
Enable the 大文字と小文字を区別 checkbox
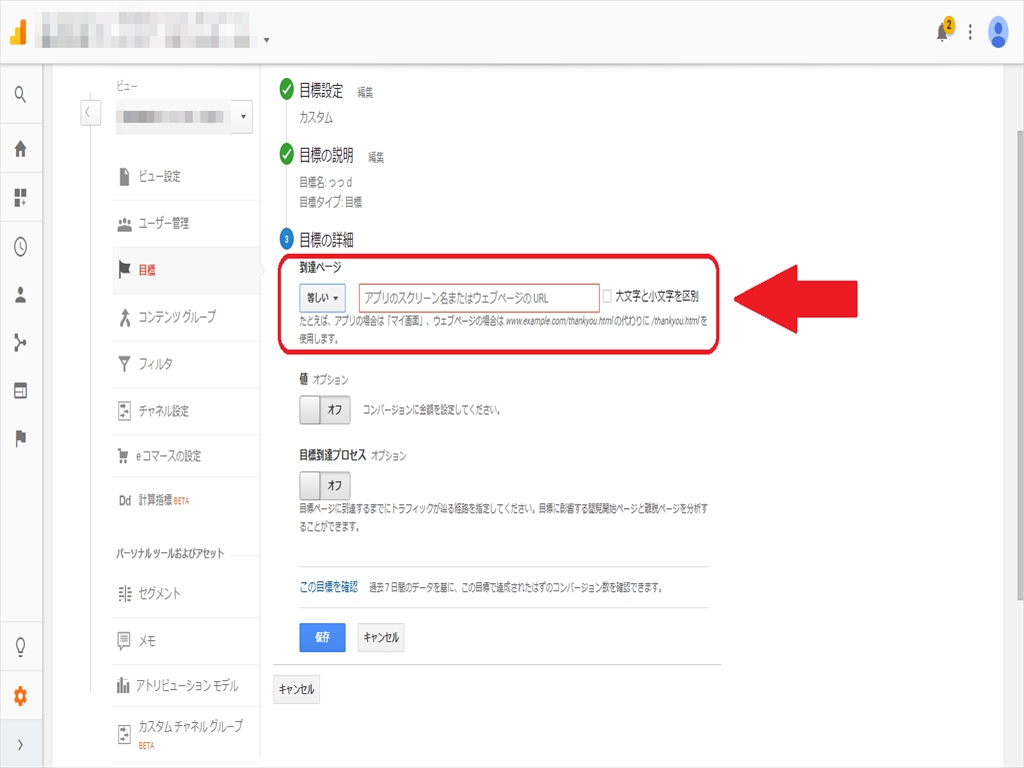pos(608,297)
